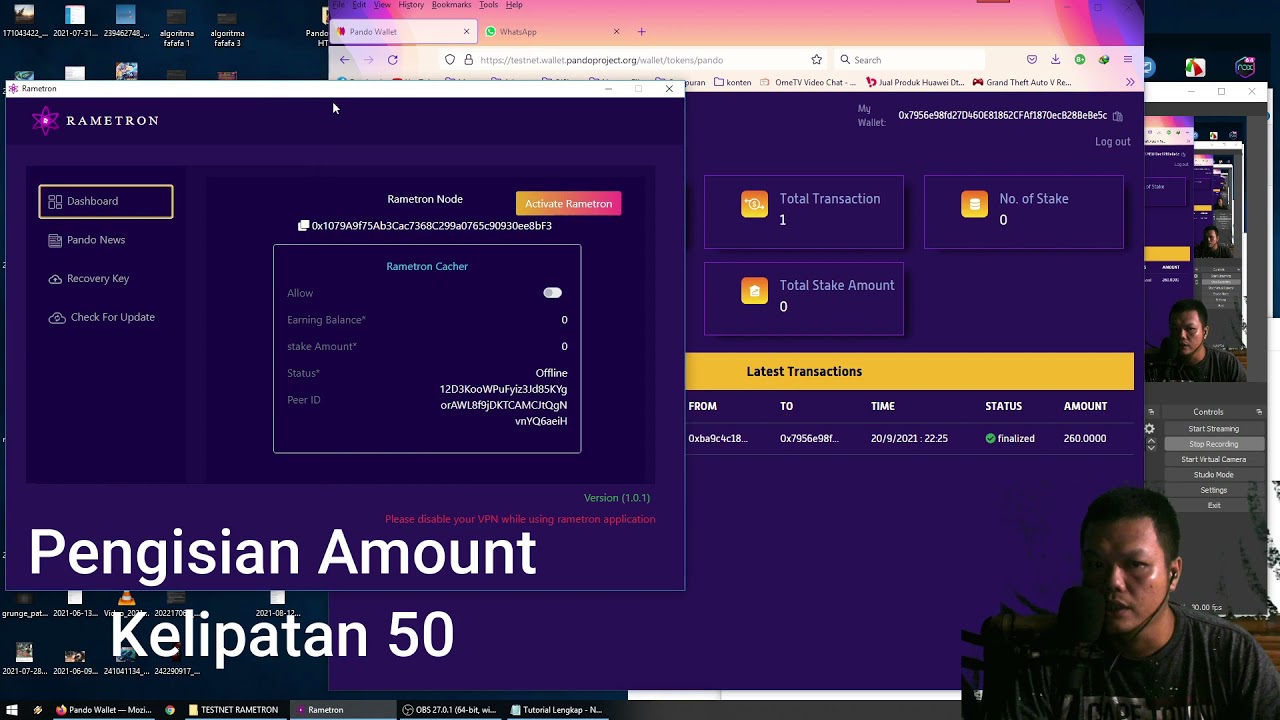The width and height of the screenshot is (1280, 720).
Task: Click the OBS Exit button
Action: point(1213,506)
